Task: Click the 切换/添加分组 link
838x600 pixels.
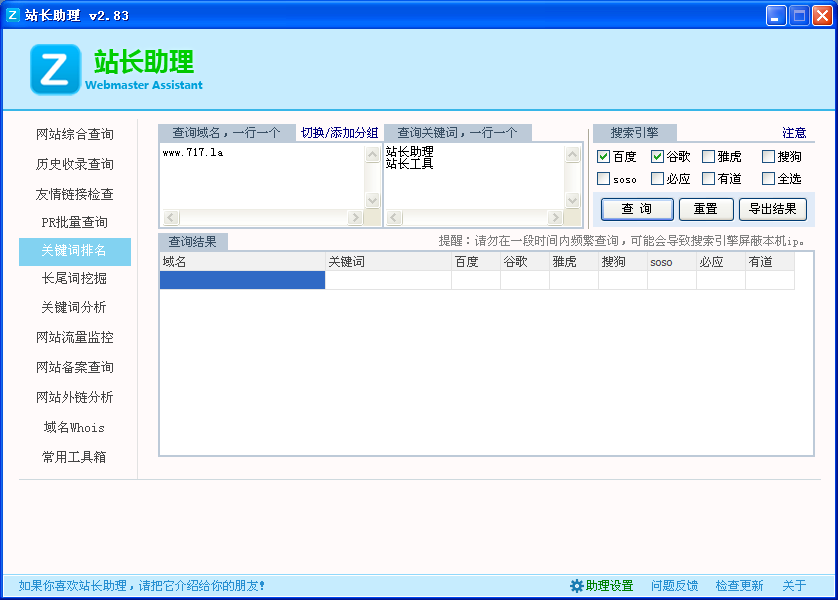Action: tap(339, 133)
